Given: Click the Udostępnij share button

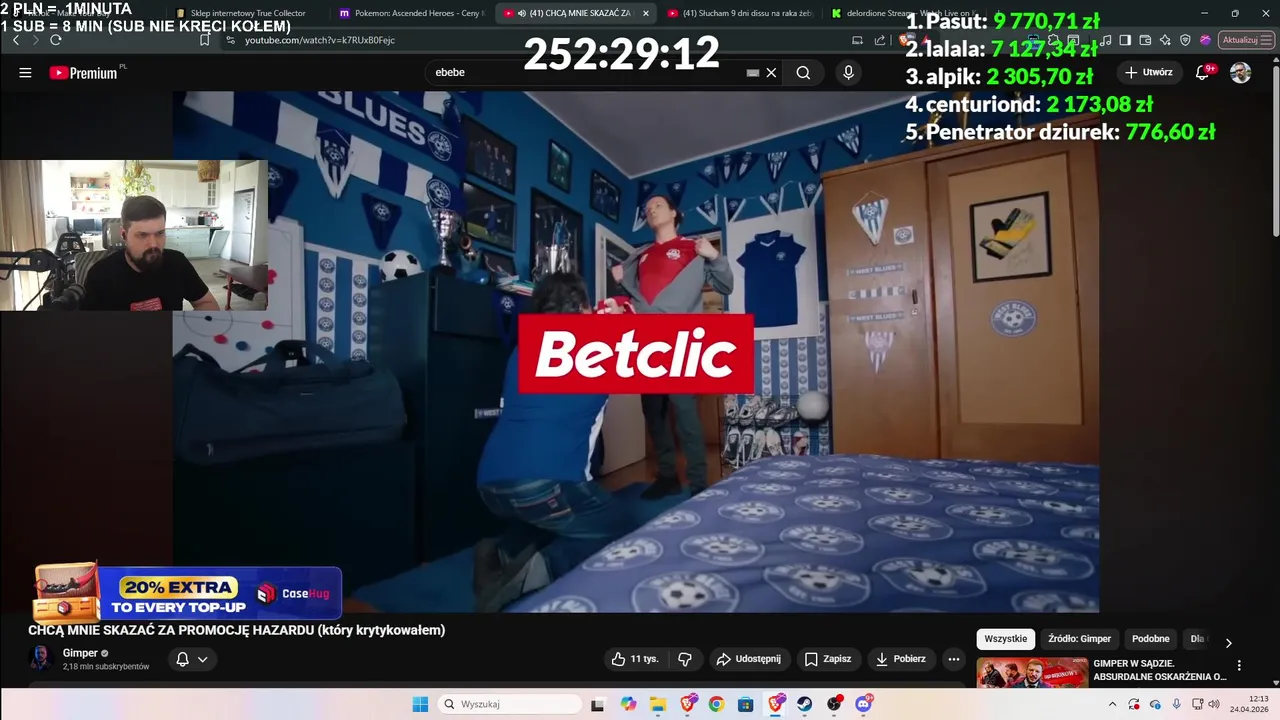Looking at the screenshot, I should (749, 659).
